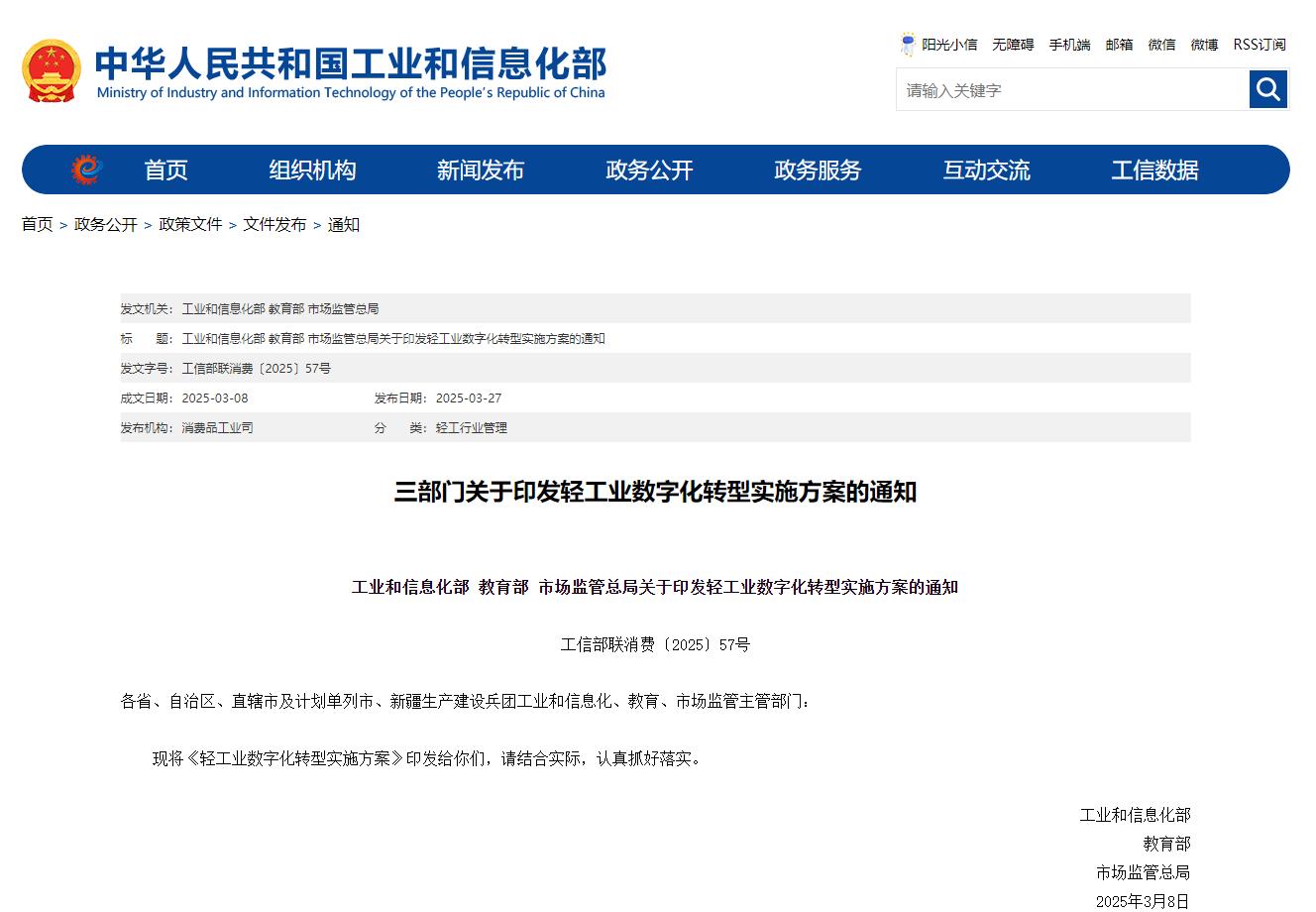Click the ministry name title text in header

(351, 62)
